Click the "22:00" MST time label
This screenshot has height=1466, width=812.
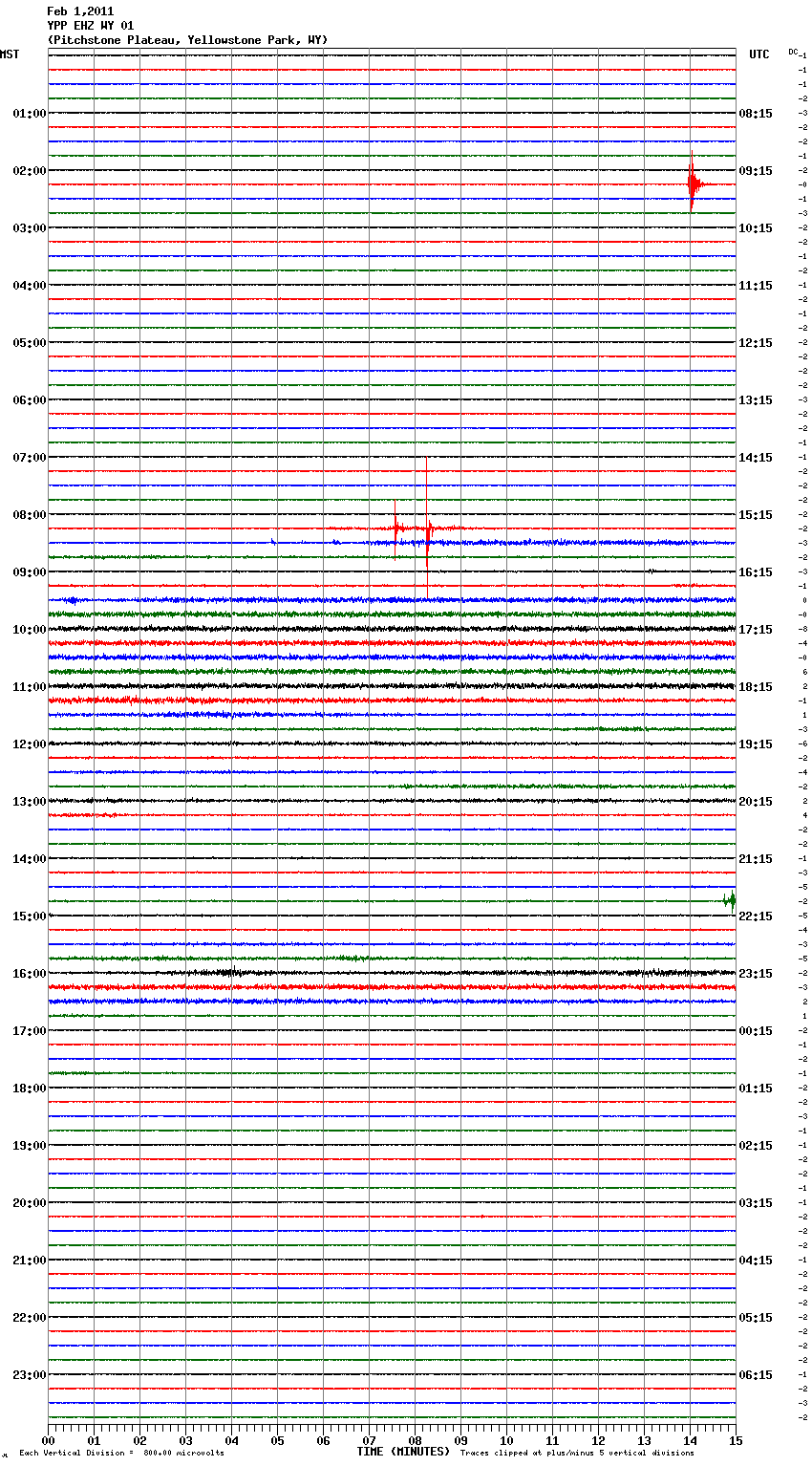pyautogui.click(x=29, y=1318)
